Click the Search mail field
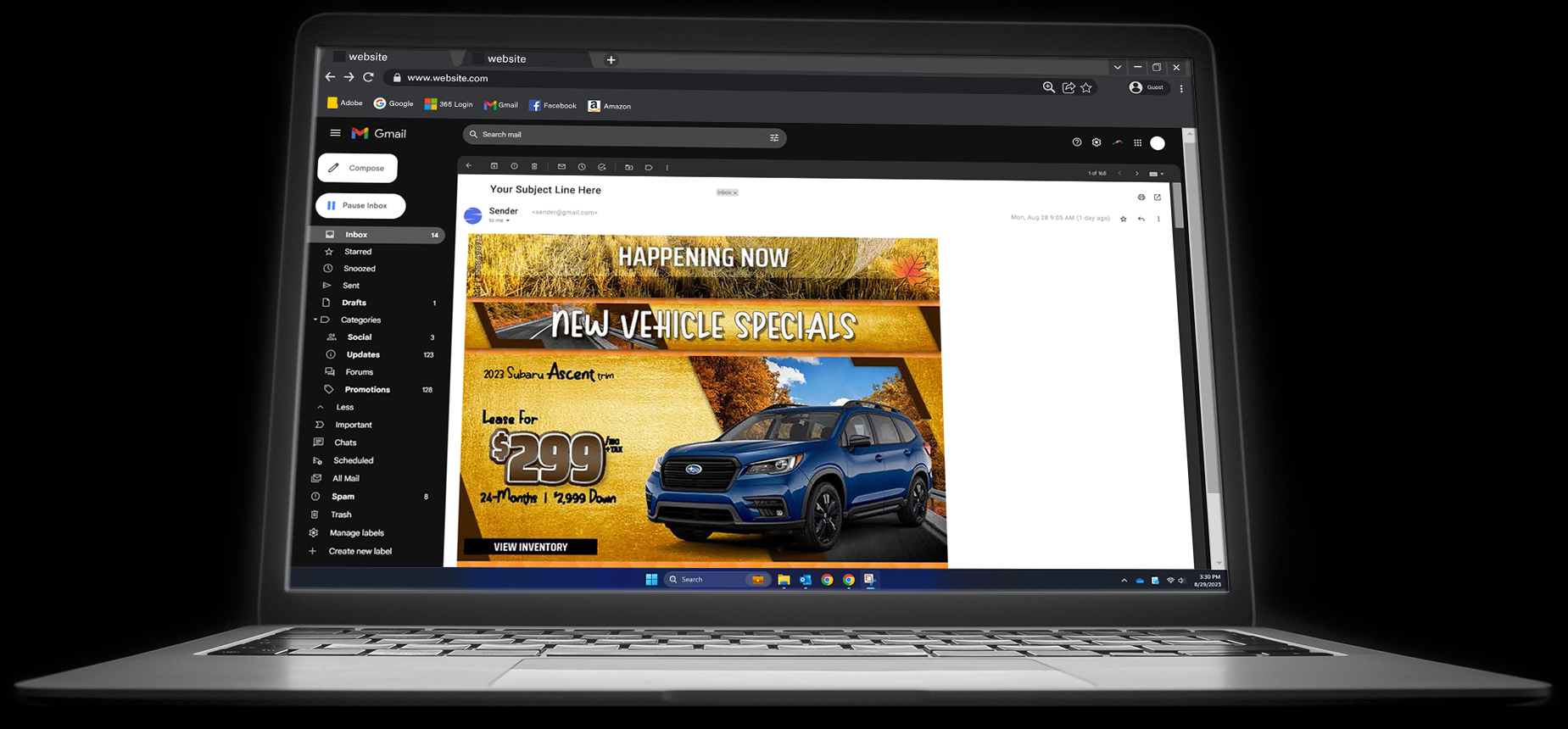Screen dimensions: 1568x729 (623, 136)
